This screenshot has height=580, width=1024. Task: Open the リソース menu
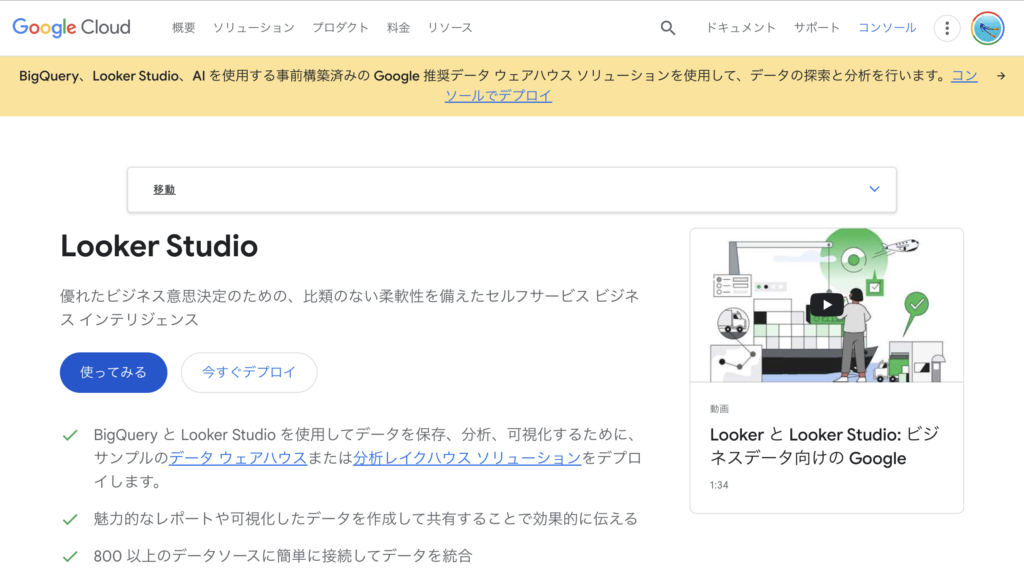point(450,28)
